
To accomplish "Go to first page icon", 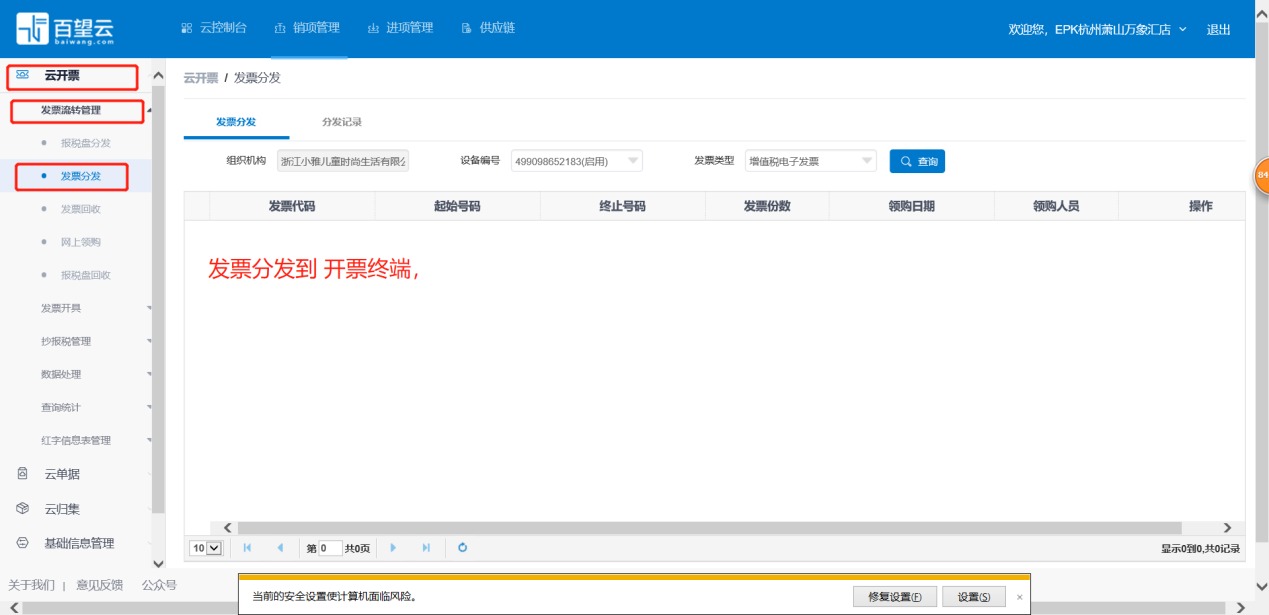I will coord(247,548).
